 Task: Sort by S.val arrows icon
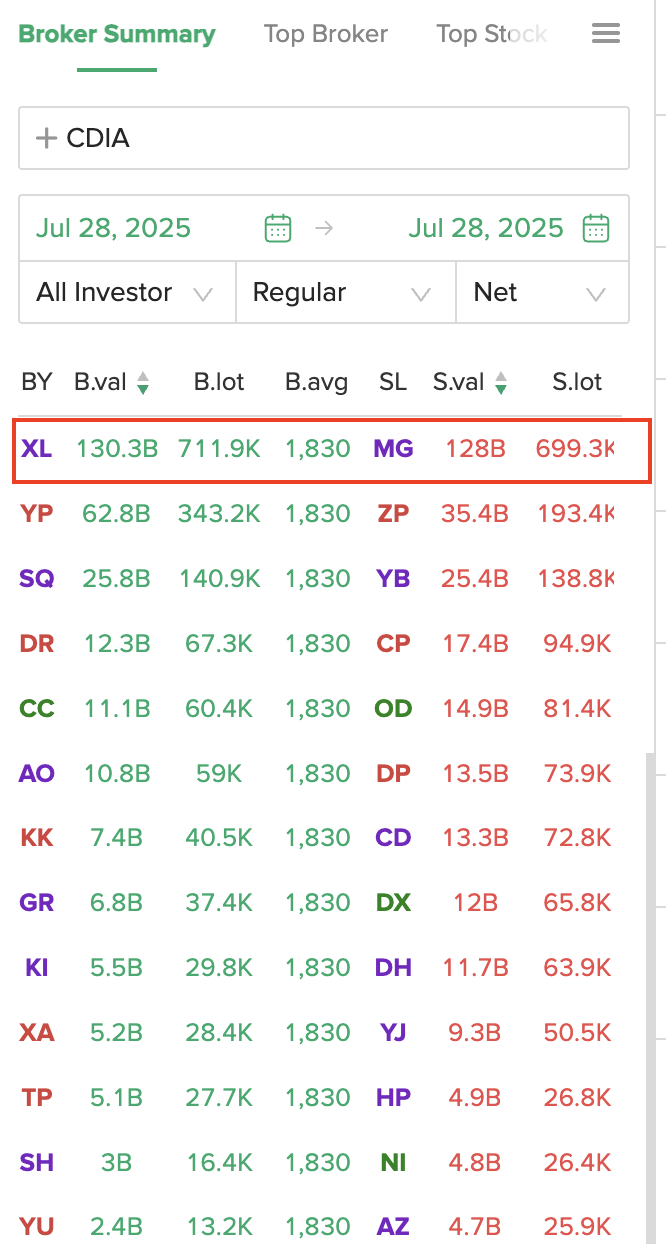click(x=501, y=382)
